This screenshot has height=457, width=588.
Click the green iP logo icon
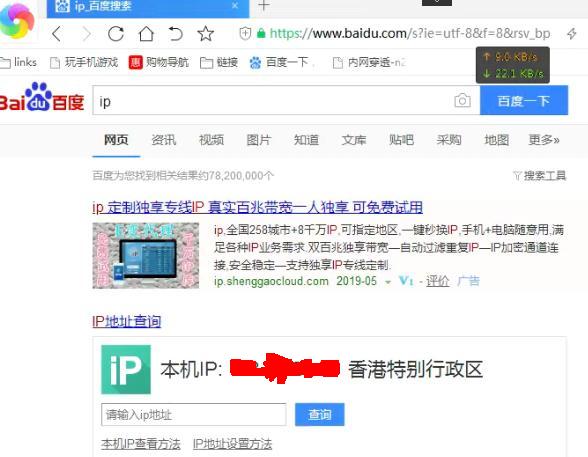click(x=126, y=369)
